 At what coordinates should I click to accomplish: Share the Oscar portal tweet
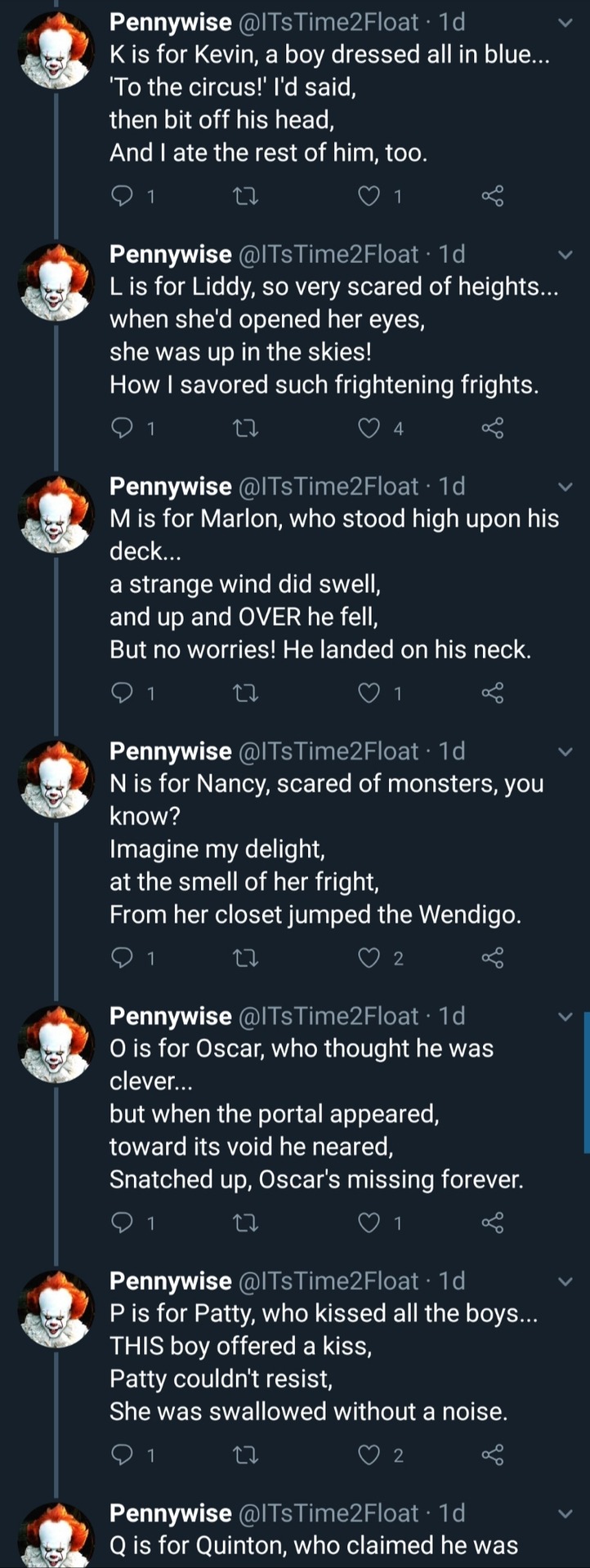pyautogui.click(x=493, y=1223)
